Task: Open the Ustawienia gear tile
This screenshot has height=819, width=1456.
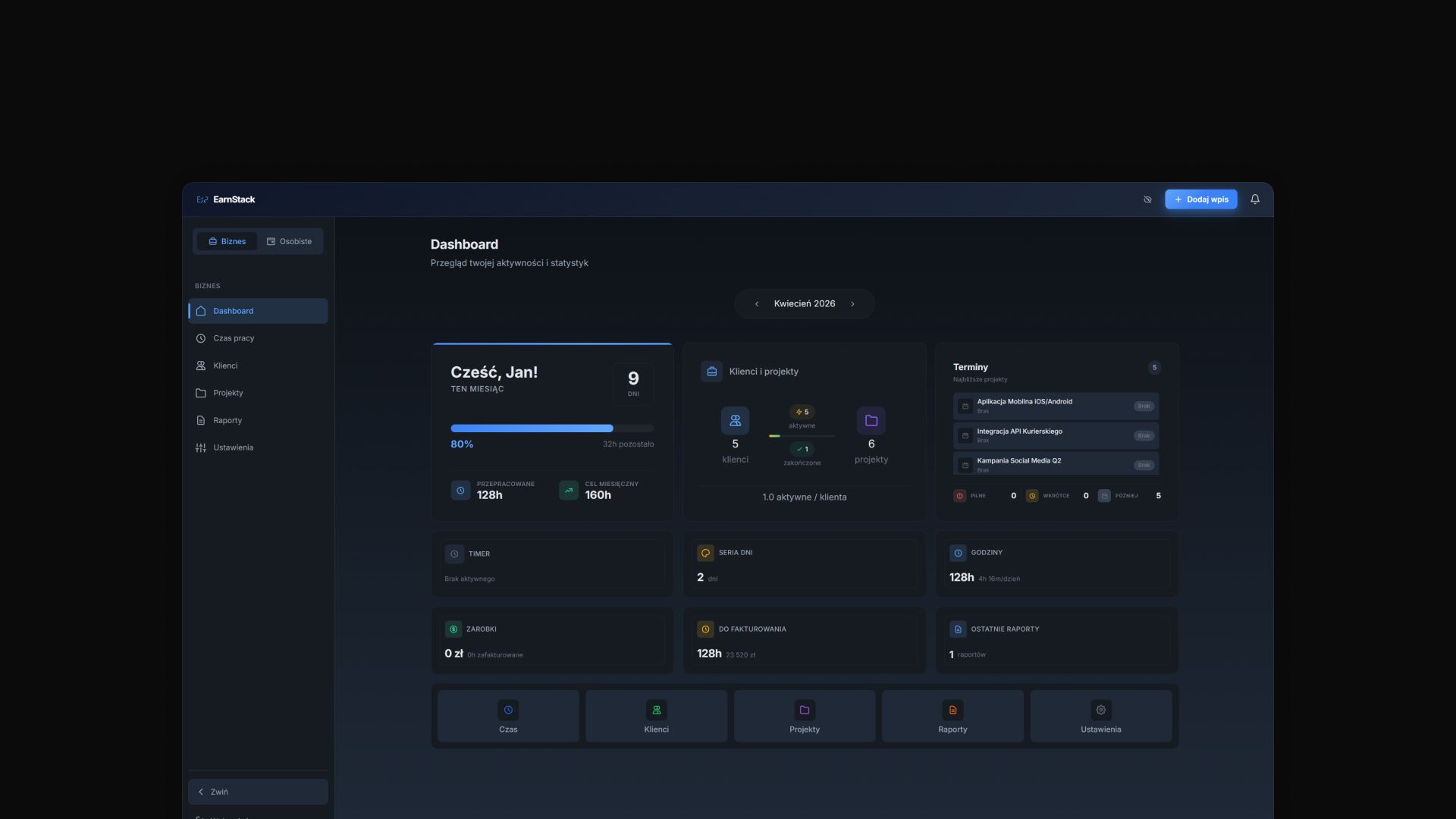Action: coord(1100,716)
